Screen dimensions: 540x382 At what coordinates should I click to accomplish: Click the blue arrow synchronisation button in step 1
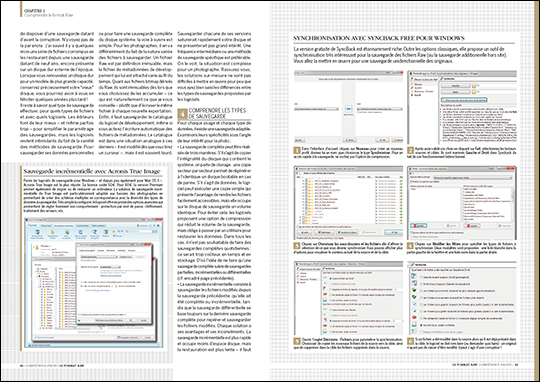tap(349, 109)
